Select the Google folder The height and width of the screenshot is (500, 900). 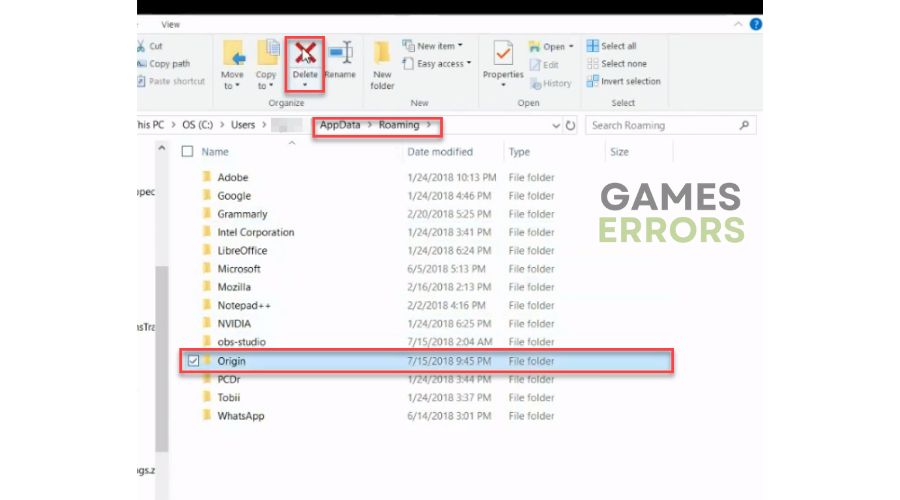coord(234,196)
